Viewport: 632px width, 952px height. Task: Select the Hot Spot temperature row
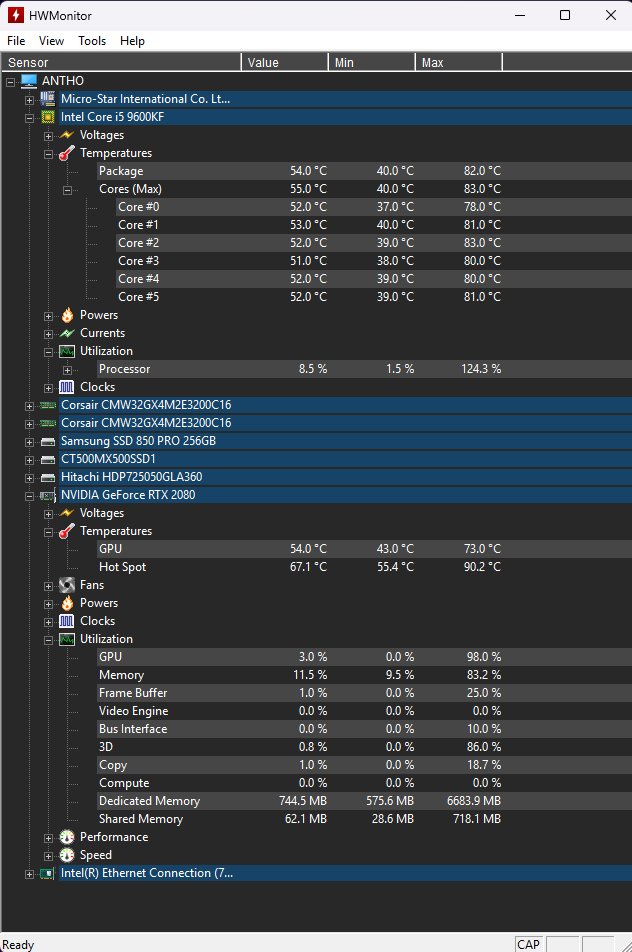364,567
